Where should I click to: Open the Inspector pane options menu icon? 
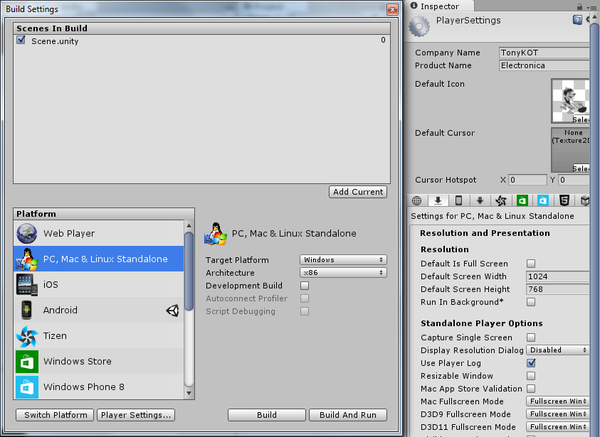[x=592, y=7]
